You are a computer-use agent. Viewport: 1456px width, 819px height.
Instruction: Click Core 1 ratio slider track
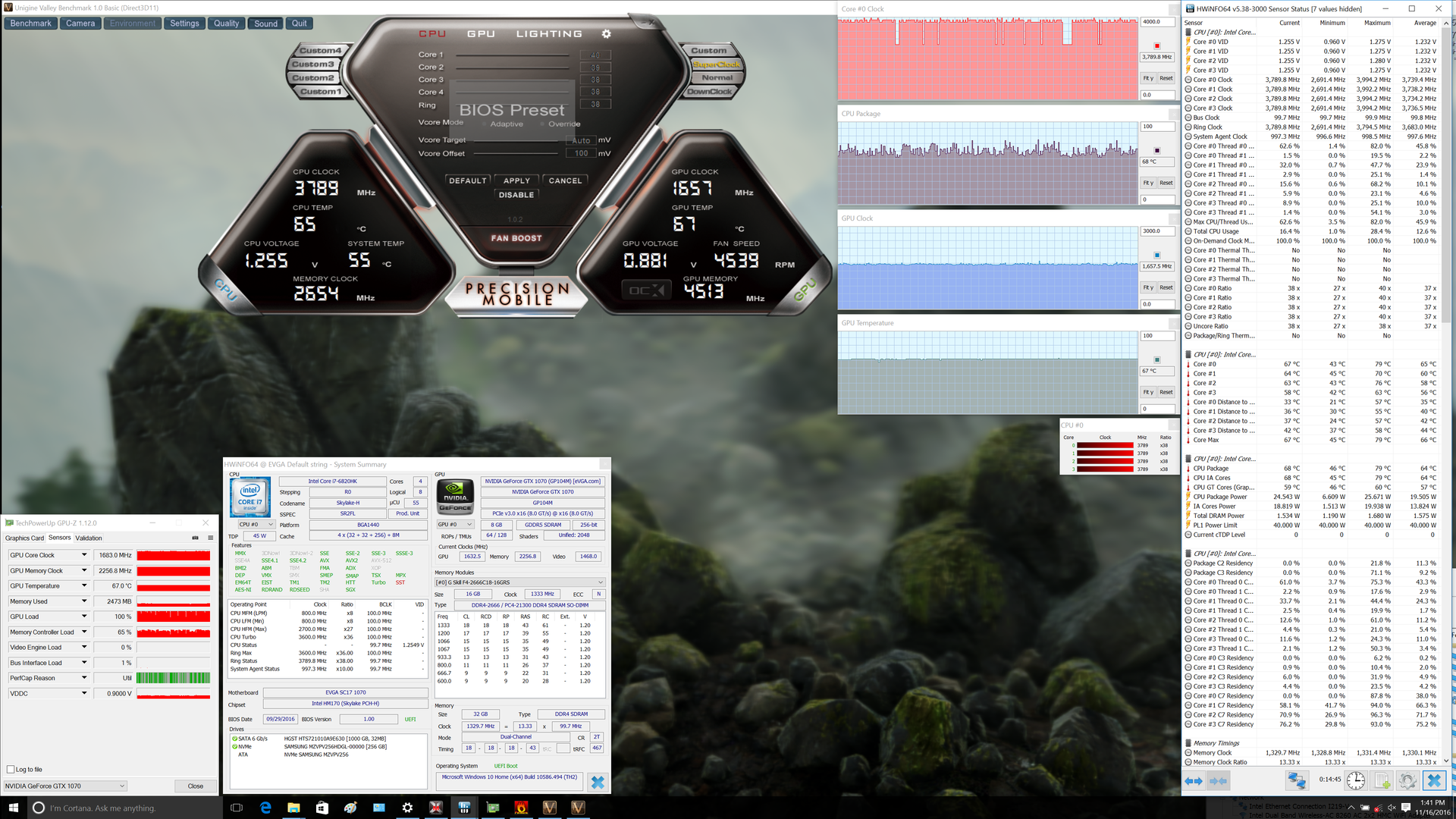[x=513, y=55]
